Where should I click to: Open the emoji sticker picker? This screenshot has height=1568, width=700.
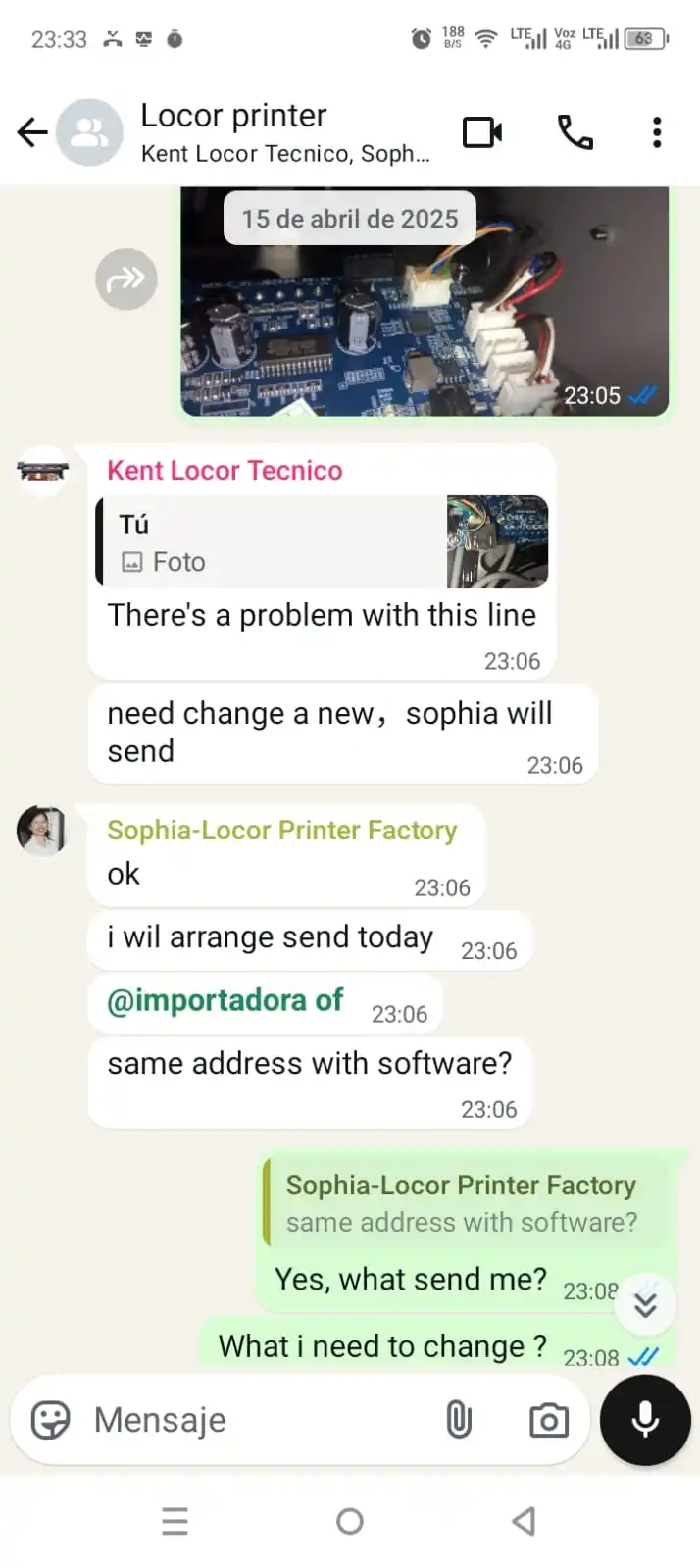[51, 1419]
